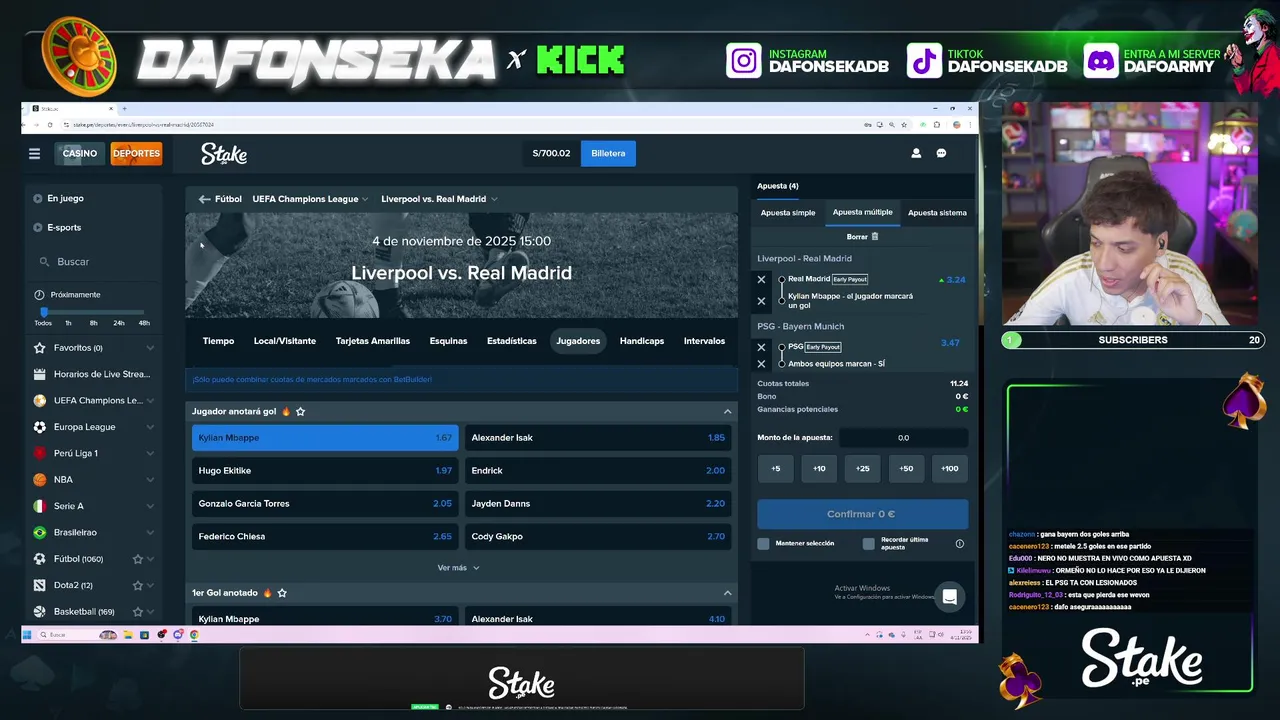Viewport: 1280px width, 720px height.
Task: Collapse the 1er Gol anotado section
Action: pos(727,593)
